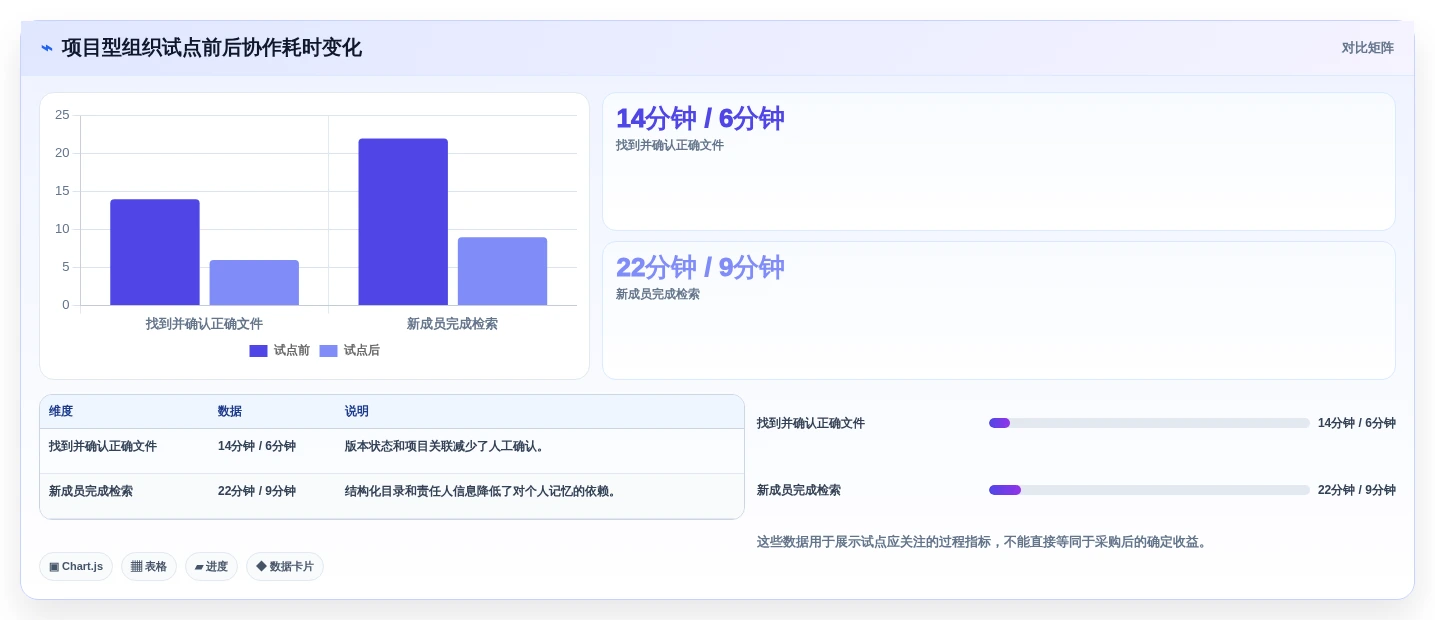The image size is (1435, 620).
Task: Click the 试点前 bar for 新成员完成检索
Action: [403, 222]
